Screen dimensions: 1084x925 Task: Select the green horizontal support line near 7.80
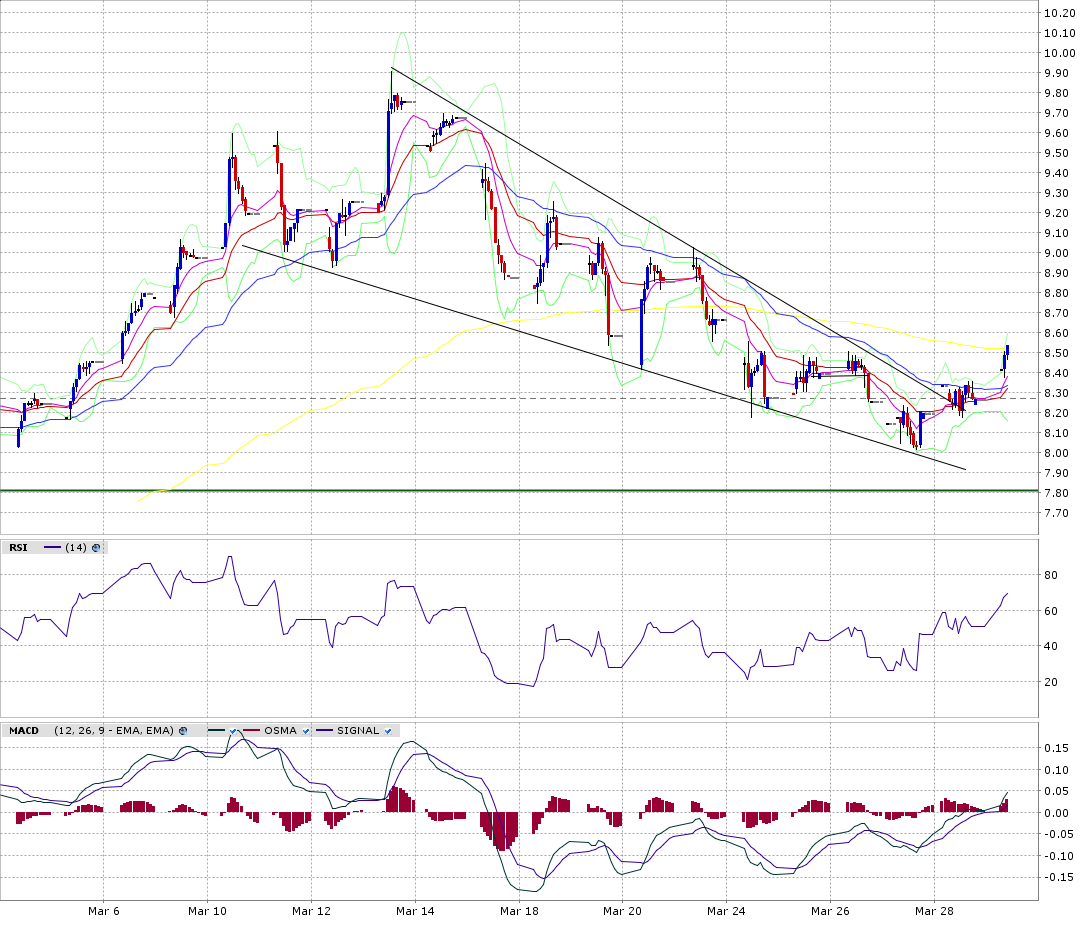tap(500, 491)
